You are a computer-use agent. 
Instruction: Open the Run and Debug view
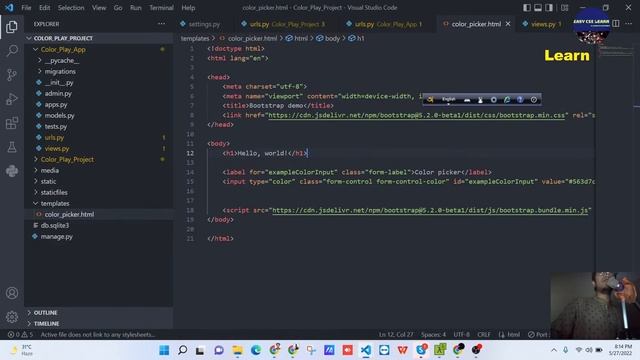click(12, 99)
